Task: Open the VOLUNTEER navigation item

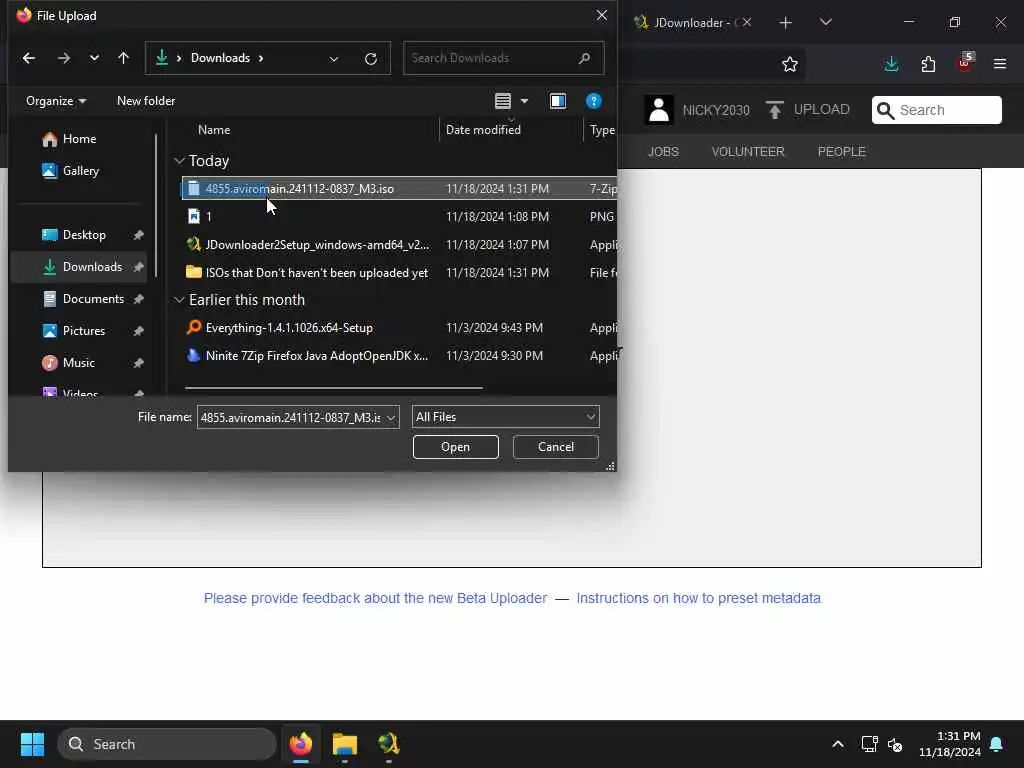Action: (x=748, y=152)
